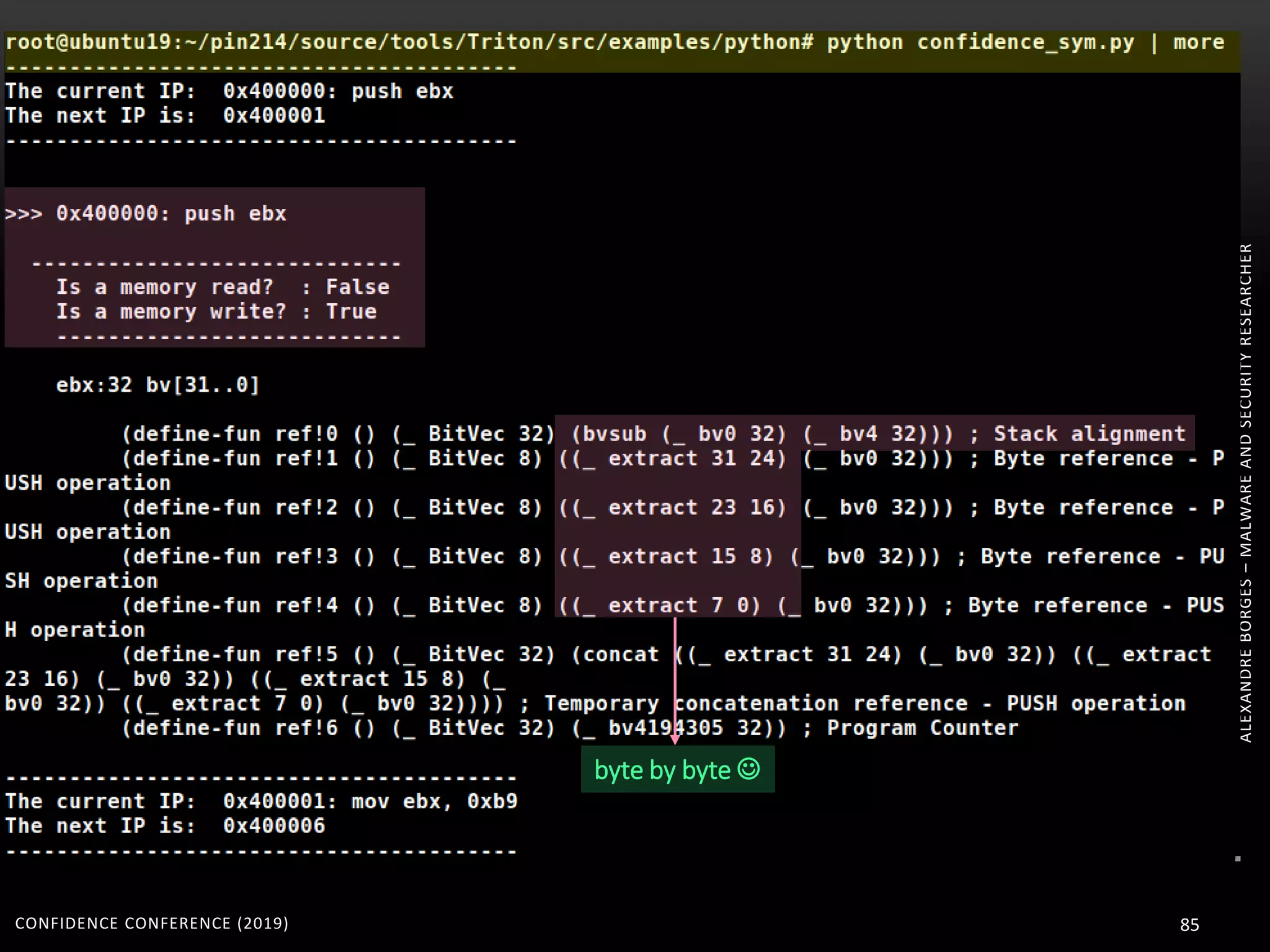This screenshot has height=952, width=1270.
Task: Click the text 'The next IP is: 0x400001'
Action: click(165, 115)
